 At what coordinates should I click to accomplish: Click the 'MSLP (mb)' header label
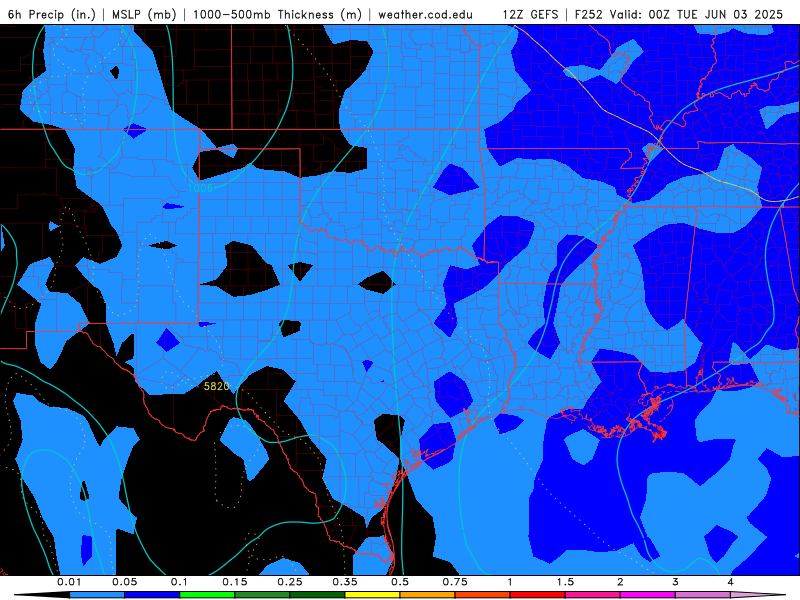144,14
